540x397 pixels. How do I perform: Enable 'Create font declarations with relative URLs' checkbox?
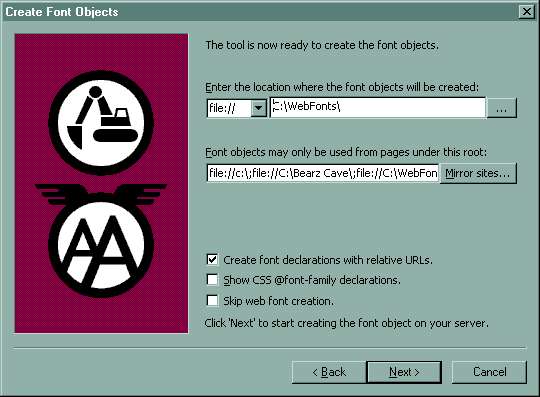[x=212, y=259]
